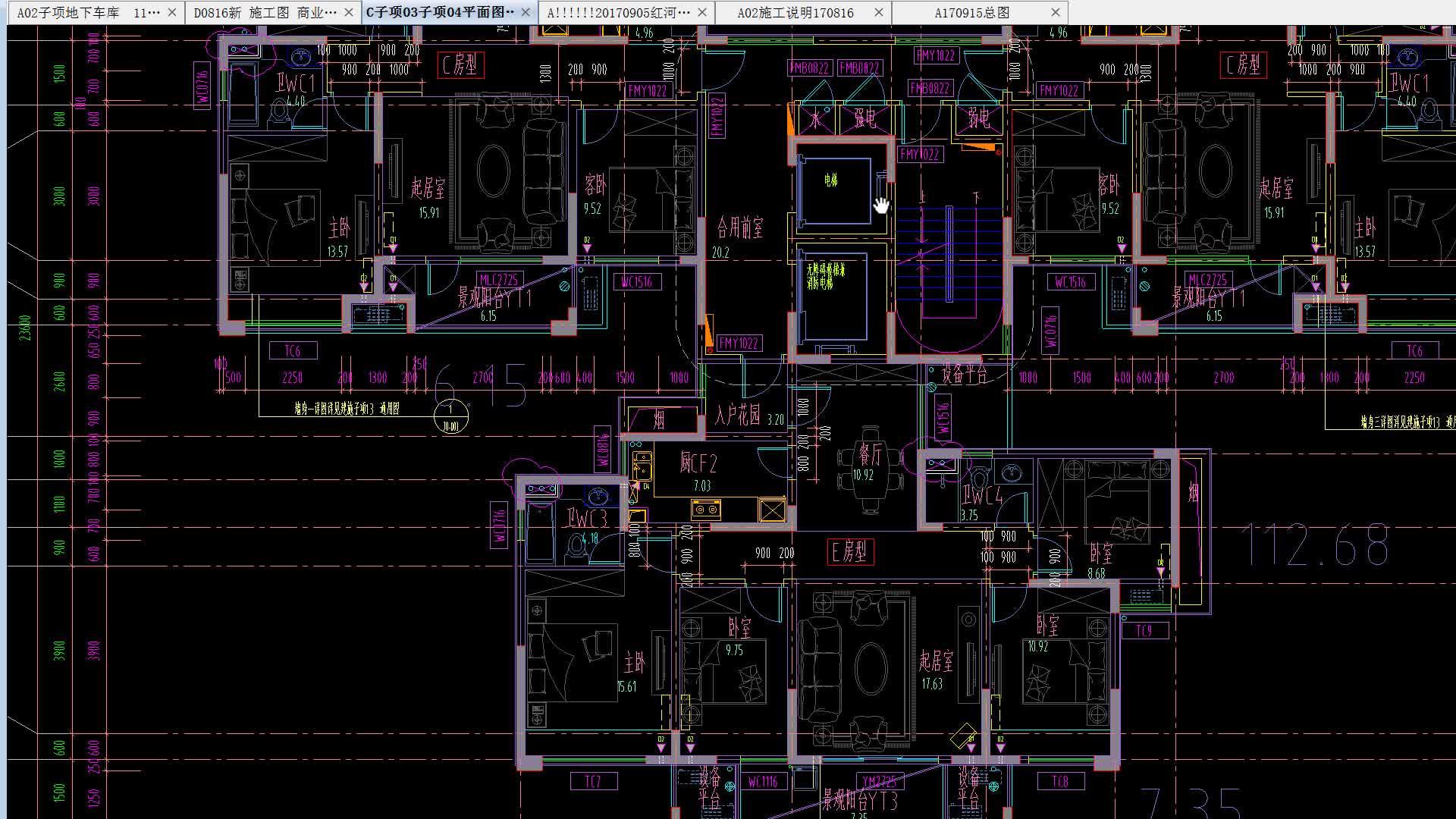Open the D0816新 施工图 商业 tab

(264, 13)
